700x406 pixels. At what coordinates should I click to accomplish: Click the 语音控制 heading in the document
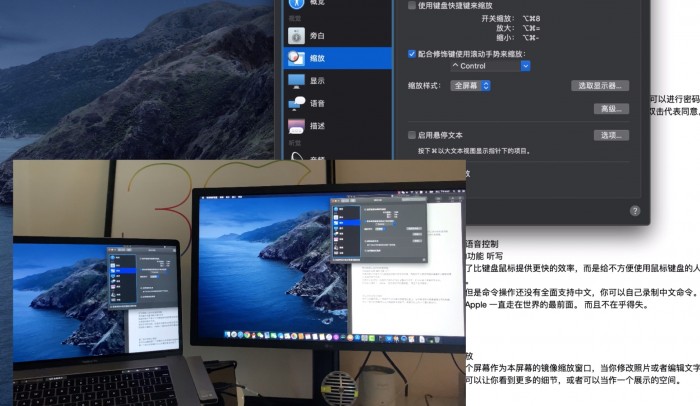[x=482, y=244]
